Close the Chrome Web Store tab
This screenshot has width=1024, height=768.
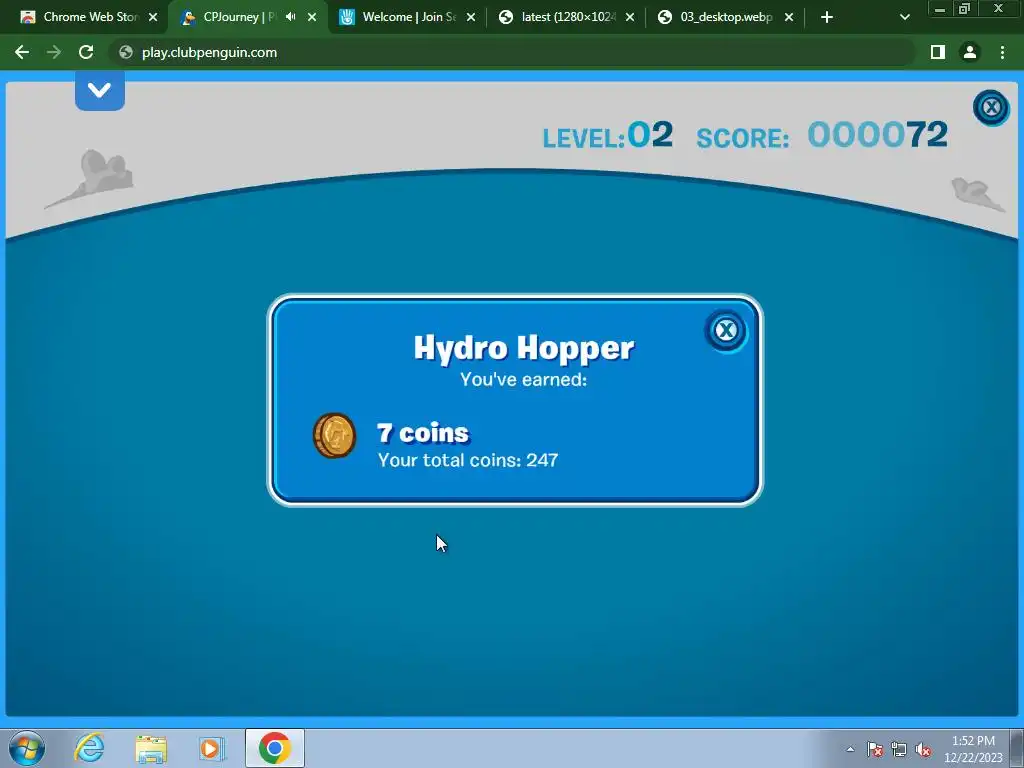point(153,17)
